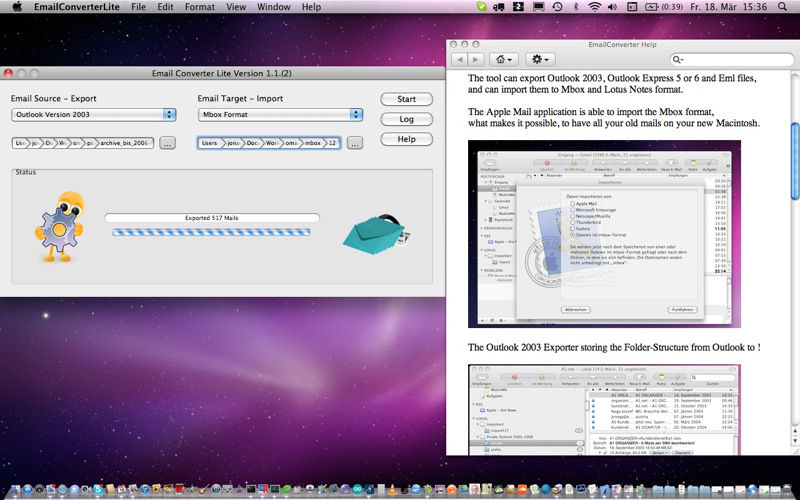Open Finder in the dock
This screenshot has width=800, height=500.
[16, 490]
